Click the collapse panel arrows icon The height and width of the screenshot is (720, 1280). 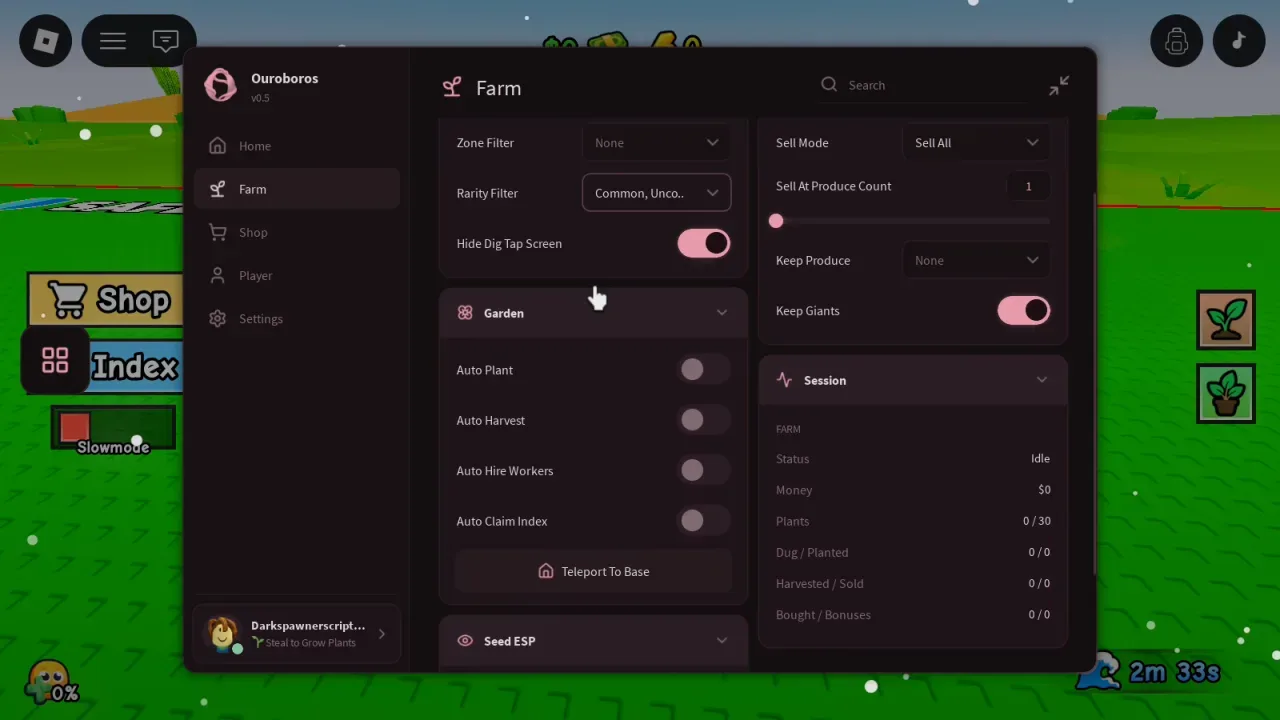click(x=1059, y=86)
